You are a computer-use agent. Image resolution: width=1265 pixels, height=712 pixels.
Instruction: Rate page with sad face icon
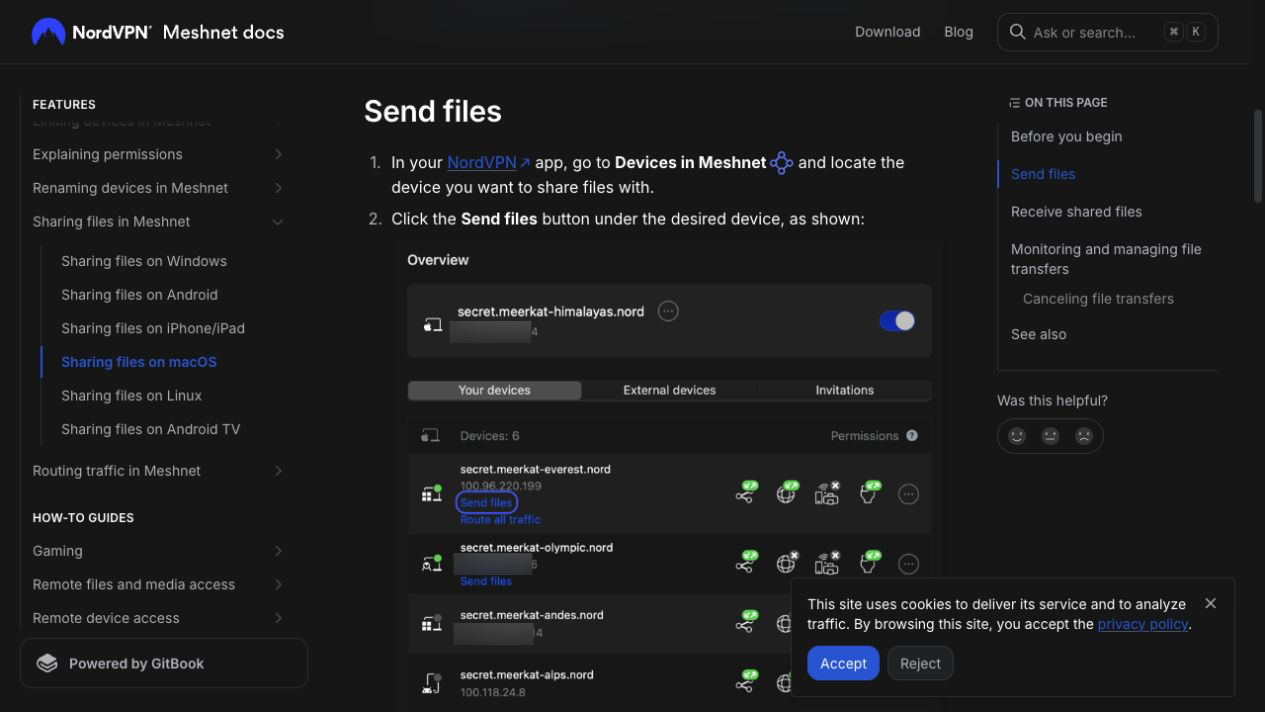(1083, 436)
